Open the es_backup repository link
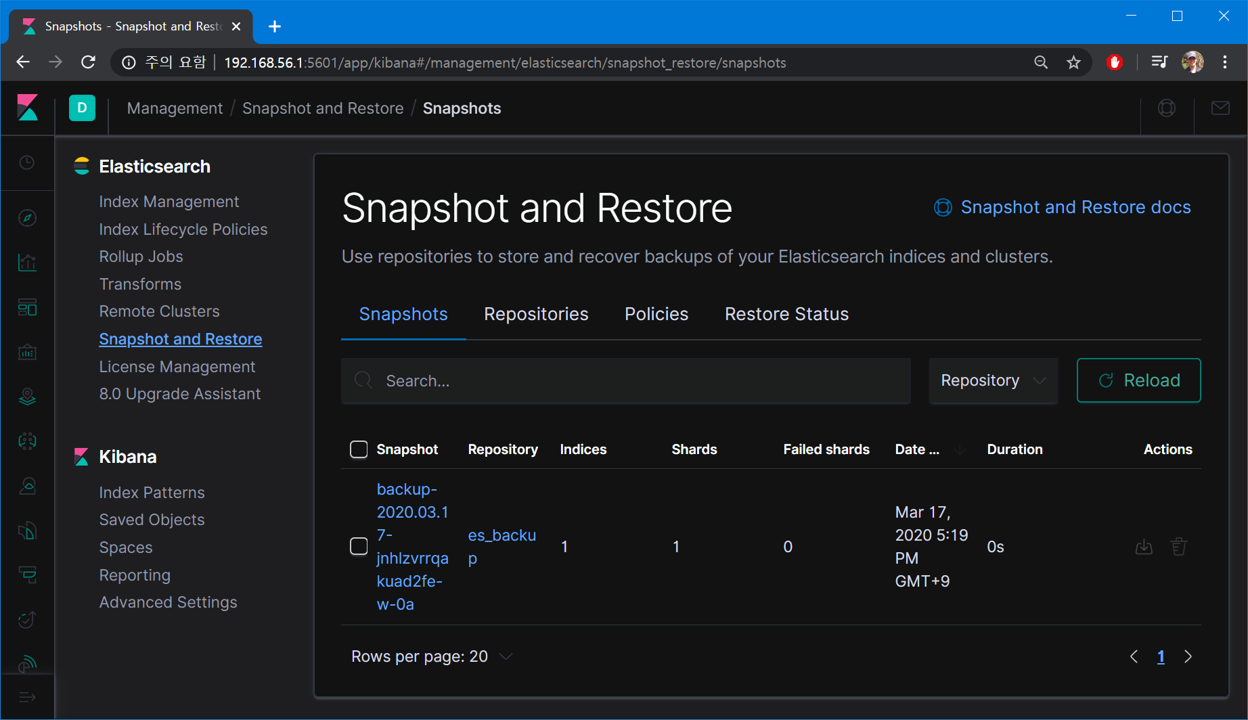 tap(502, 546)
